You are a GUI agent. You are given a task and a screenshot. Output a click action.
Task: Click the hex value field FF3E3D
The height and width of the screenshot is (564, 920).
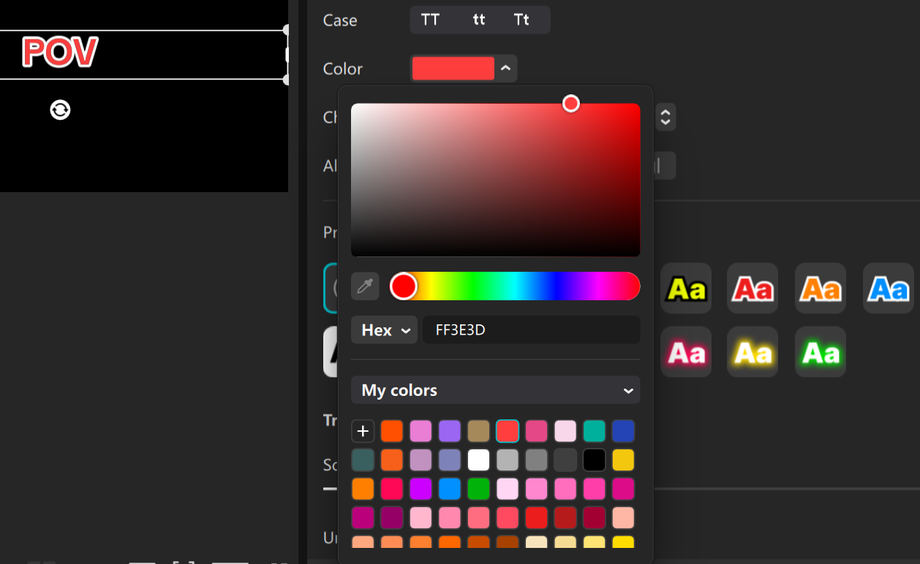pyautogui.click(x=530, y=330)
